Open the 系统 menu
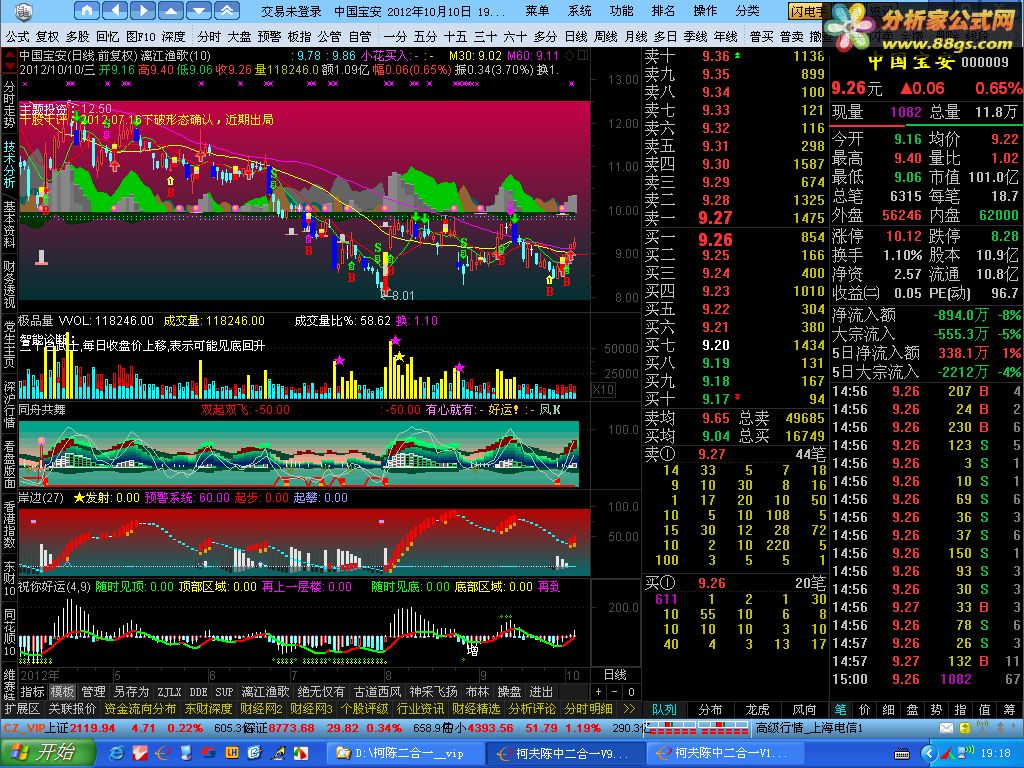Screen dimensions: 1024x768 [x=579, y=11]
